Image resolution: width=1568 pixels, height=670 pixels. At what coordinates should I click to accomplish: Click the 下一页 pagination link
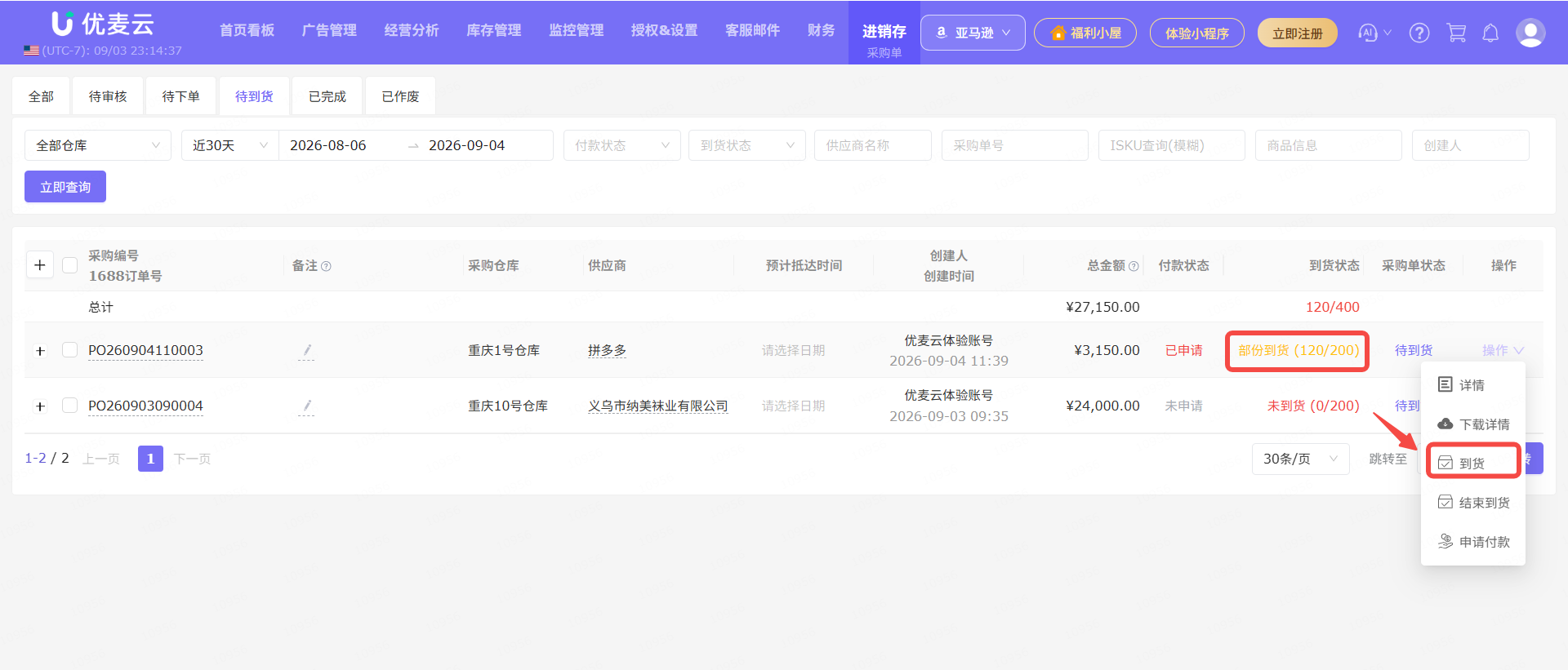coord(192,459)
